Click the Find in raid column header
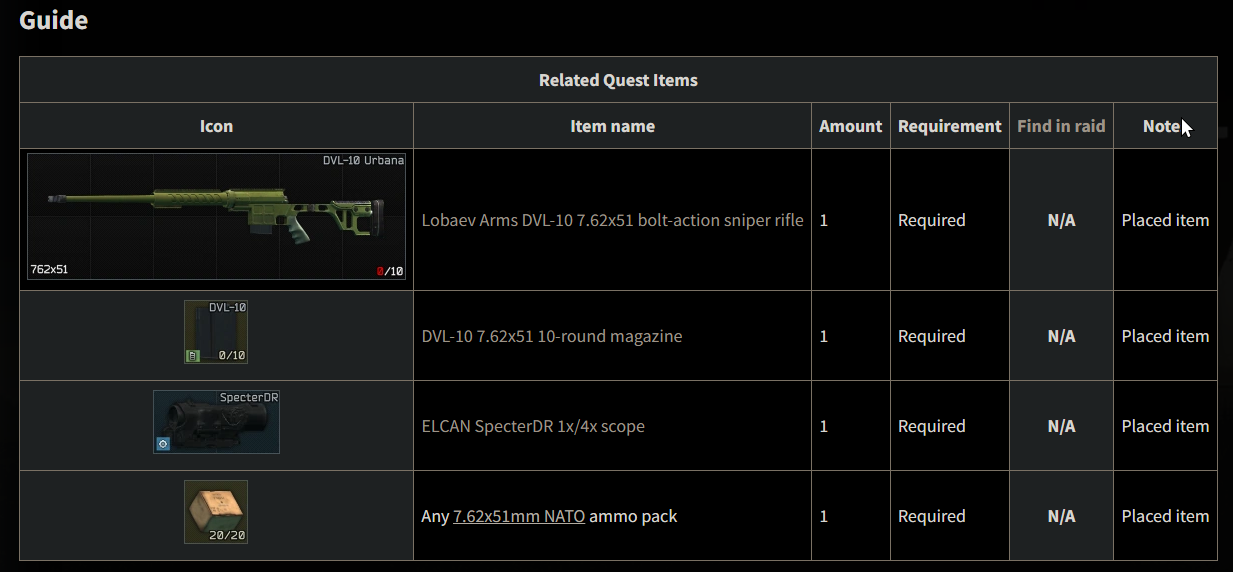Viewport: 1233px width, 572px height. click(1061, 126)
